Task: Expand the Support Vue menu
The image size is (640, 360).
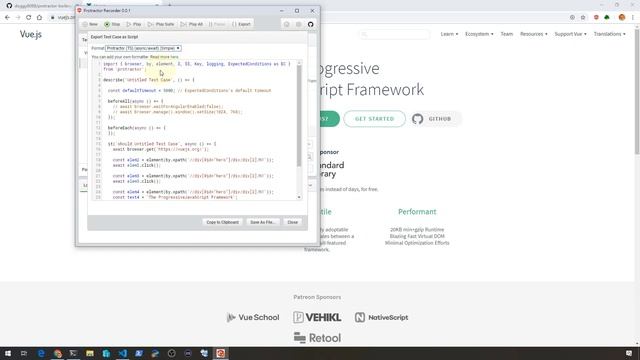Action: pos(570,34)
